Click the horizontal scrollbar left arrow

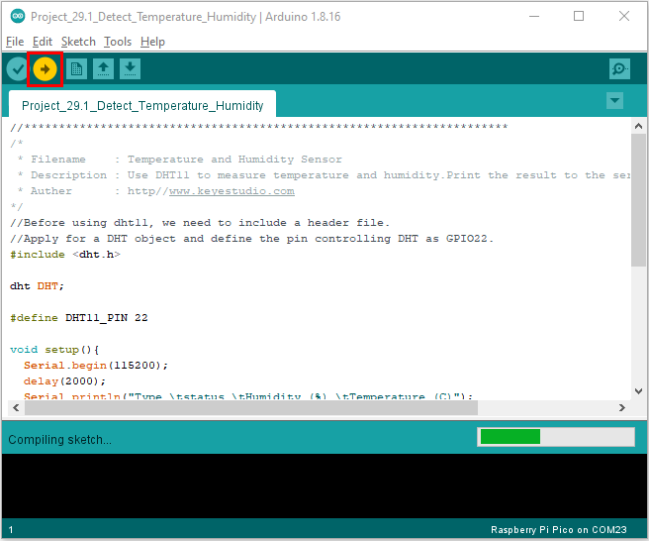(16, 408)
